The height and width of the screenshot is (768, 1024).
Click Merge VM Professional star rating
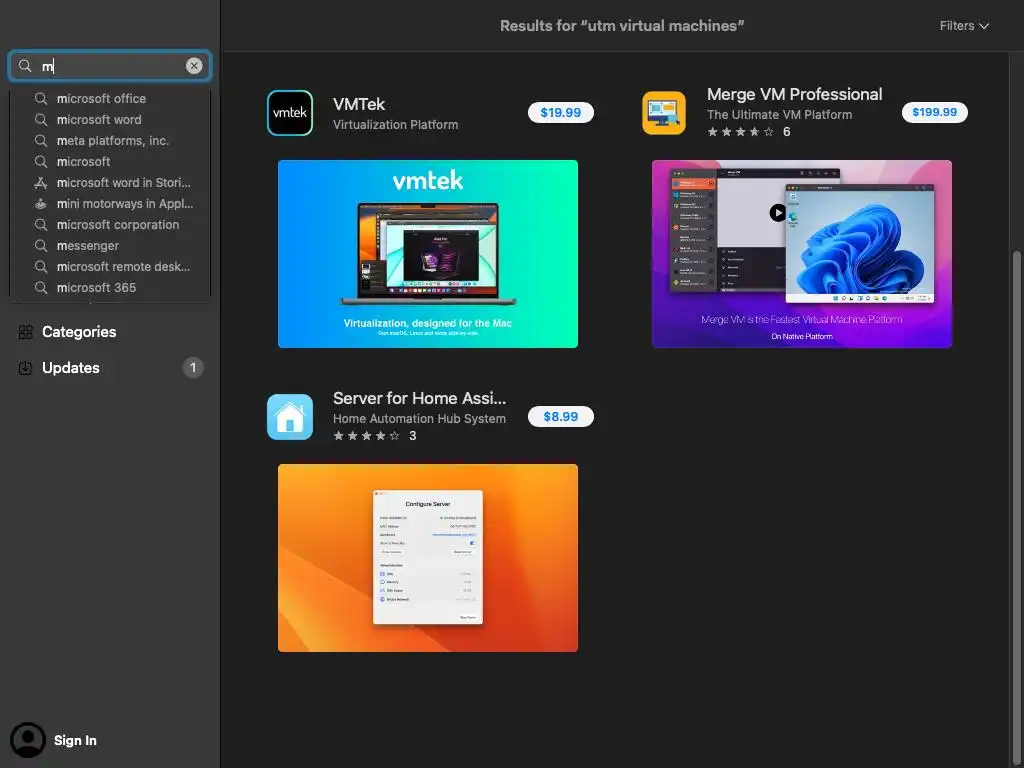click(741, 132)
